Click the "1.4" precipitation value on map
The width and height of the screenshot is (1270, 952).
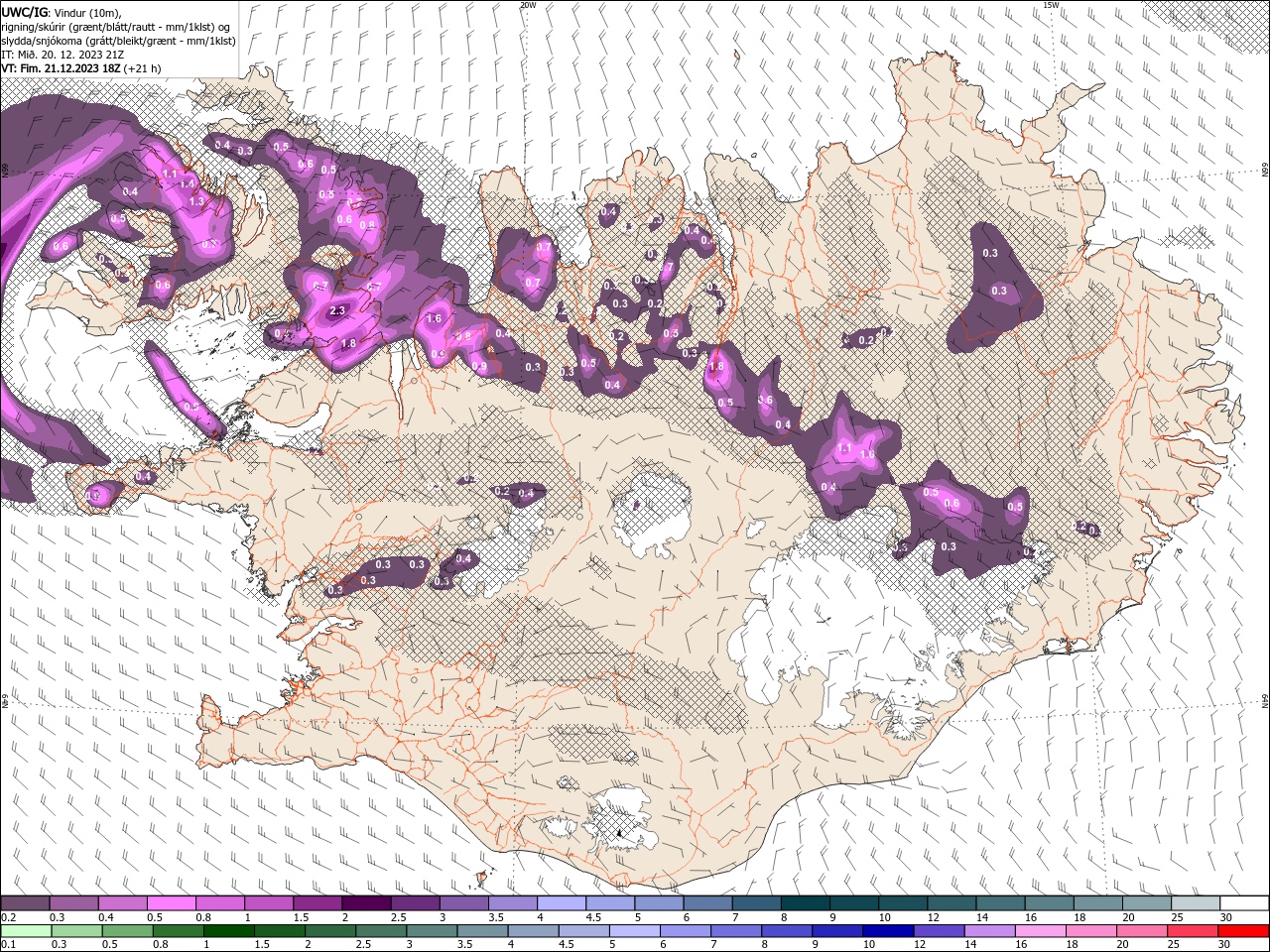tap(187, 184)
